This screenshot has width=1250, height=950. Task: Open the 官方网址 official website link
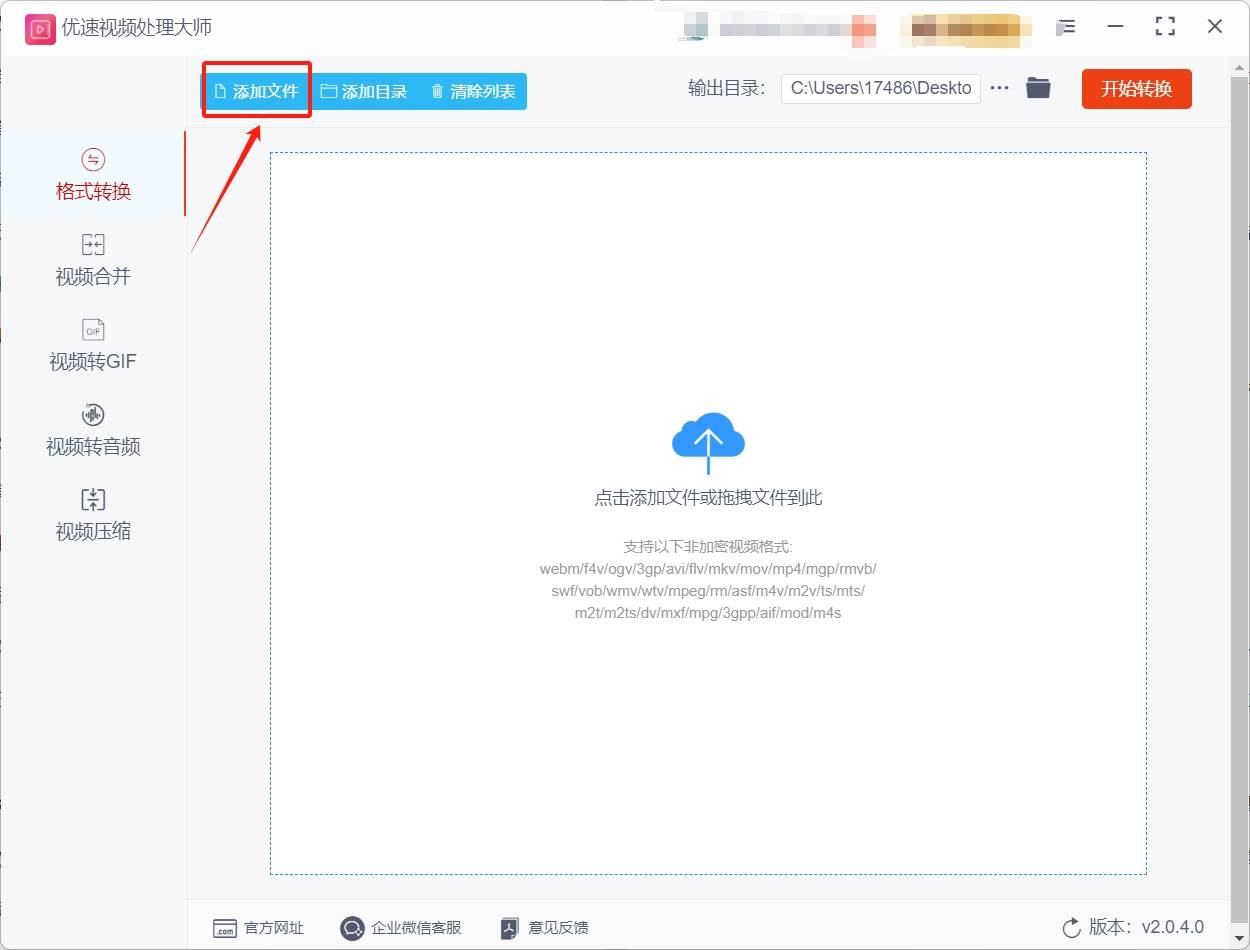pyautogui.click(x=258, y=928)
